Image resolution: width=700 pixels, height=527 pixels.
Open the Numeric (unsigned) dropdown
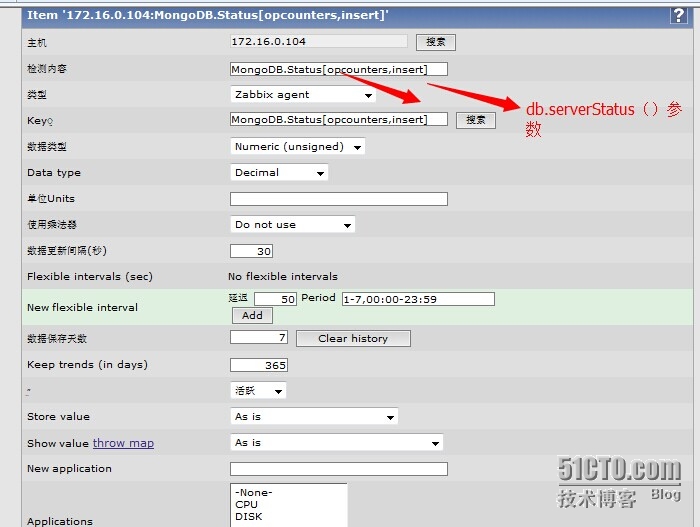click(x=298, y=146)
